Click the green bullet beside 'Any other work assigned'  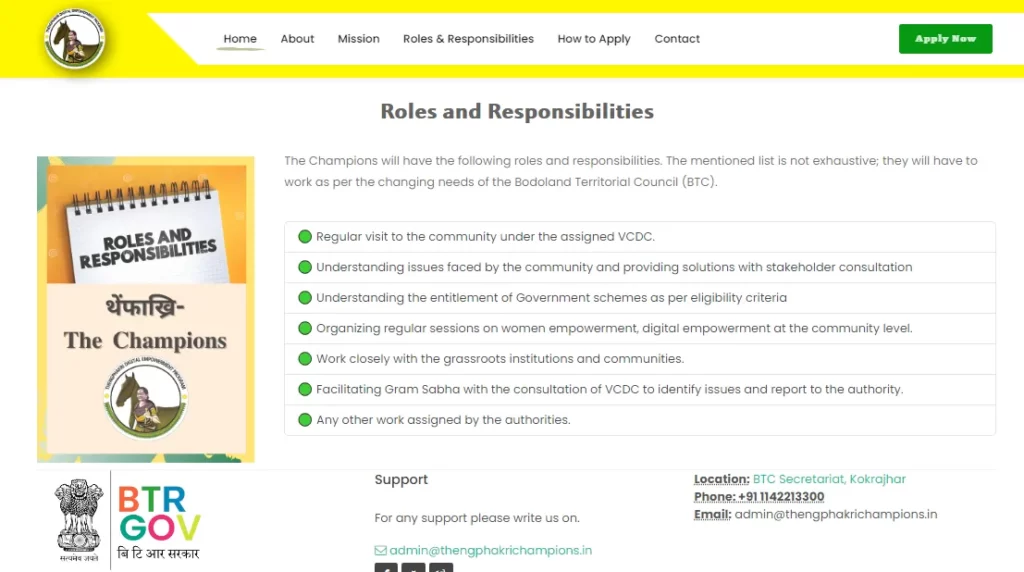(x=305, y=420)
